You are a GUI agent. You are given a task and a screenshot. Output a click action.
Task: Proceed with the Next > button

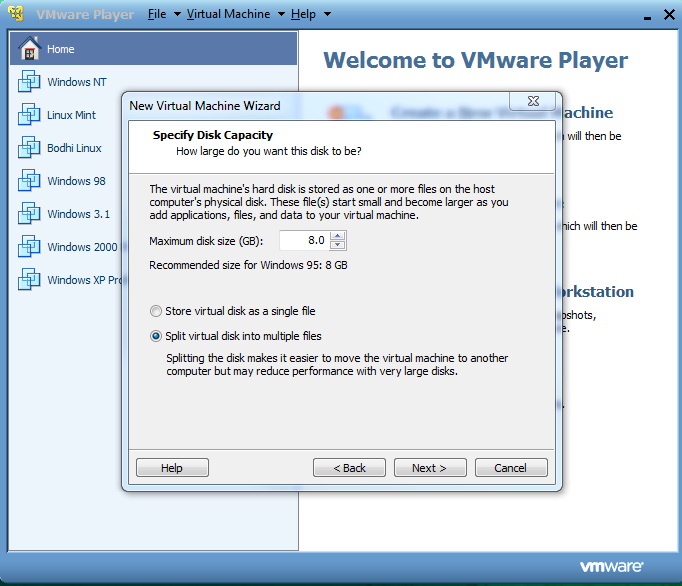430,468
